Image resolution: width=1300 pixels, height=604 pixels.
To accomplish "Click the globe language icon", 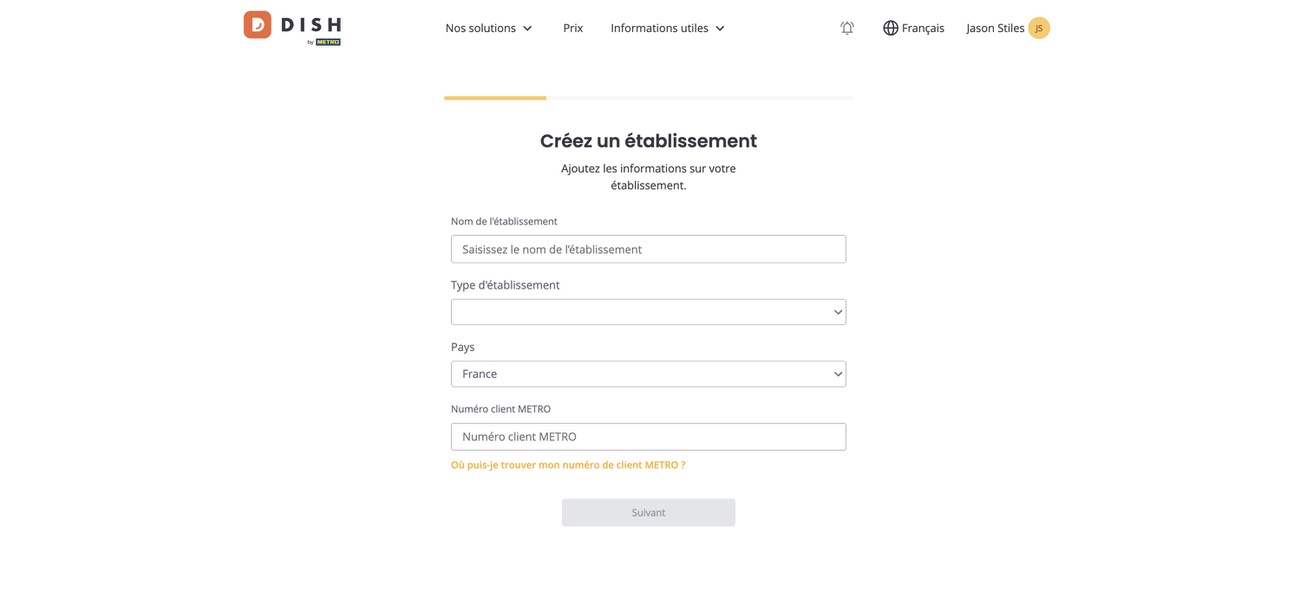I will [890, 28].
